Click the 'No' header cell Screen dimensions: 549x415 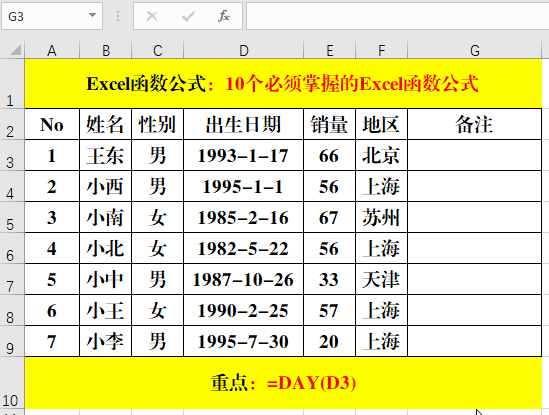pyautogui.click(x=52, y=124)
